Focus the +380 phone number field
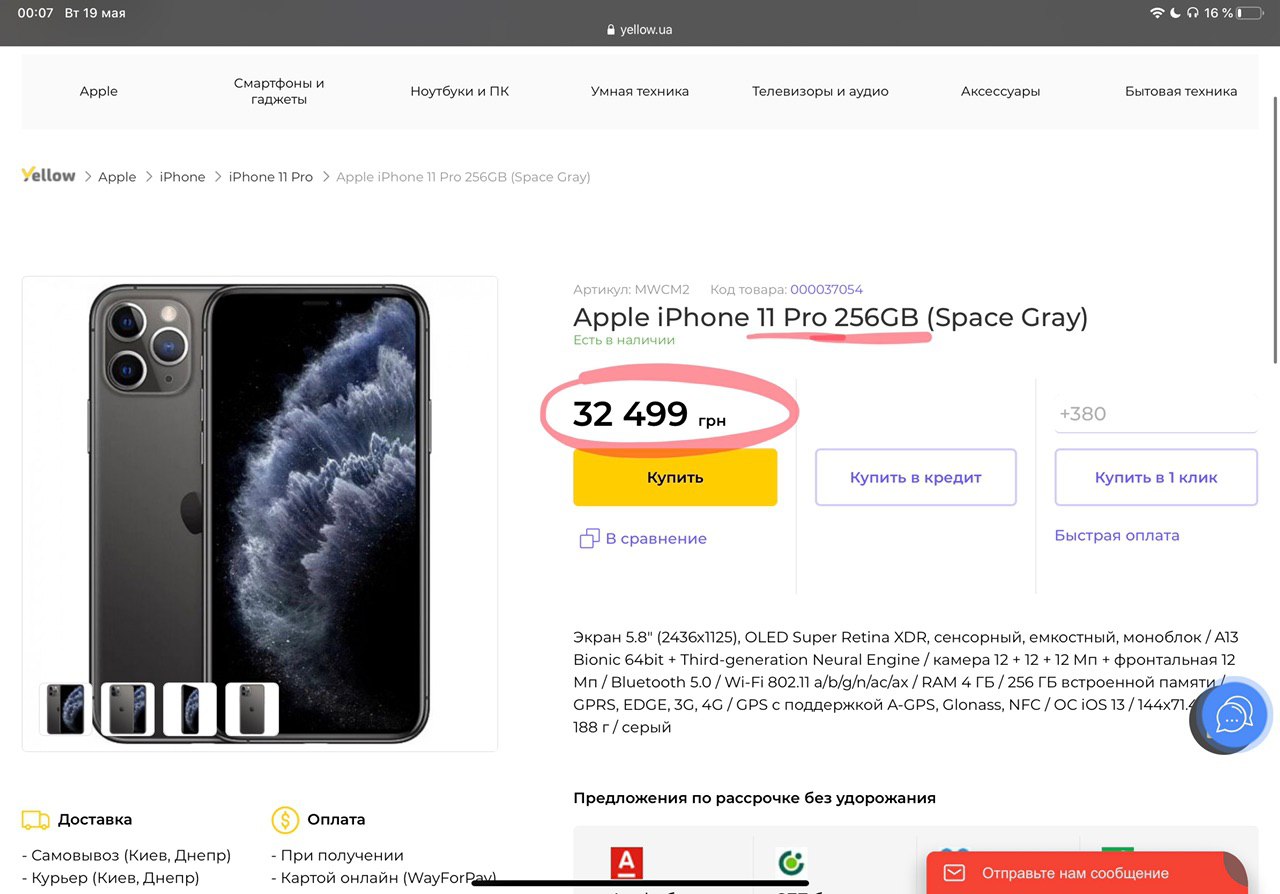The image size is (1280, 894). click(x=1155, y=414)
